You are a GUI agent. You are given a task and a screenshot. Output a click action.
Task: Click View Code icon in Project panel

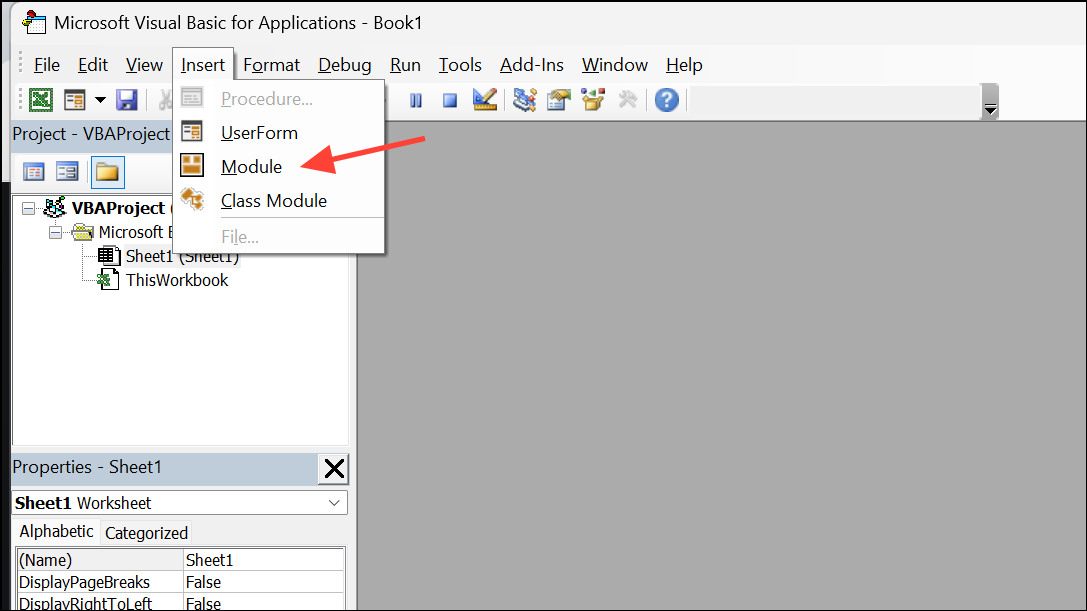tap(33, 172)
